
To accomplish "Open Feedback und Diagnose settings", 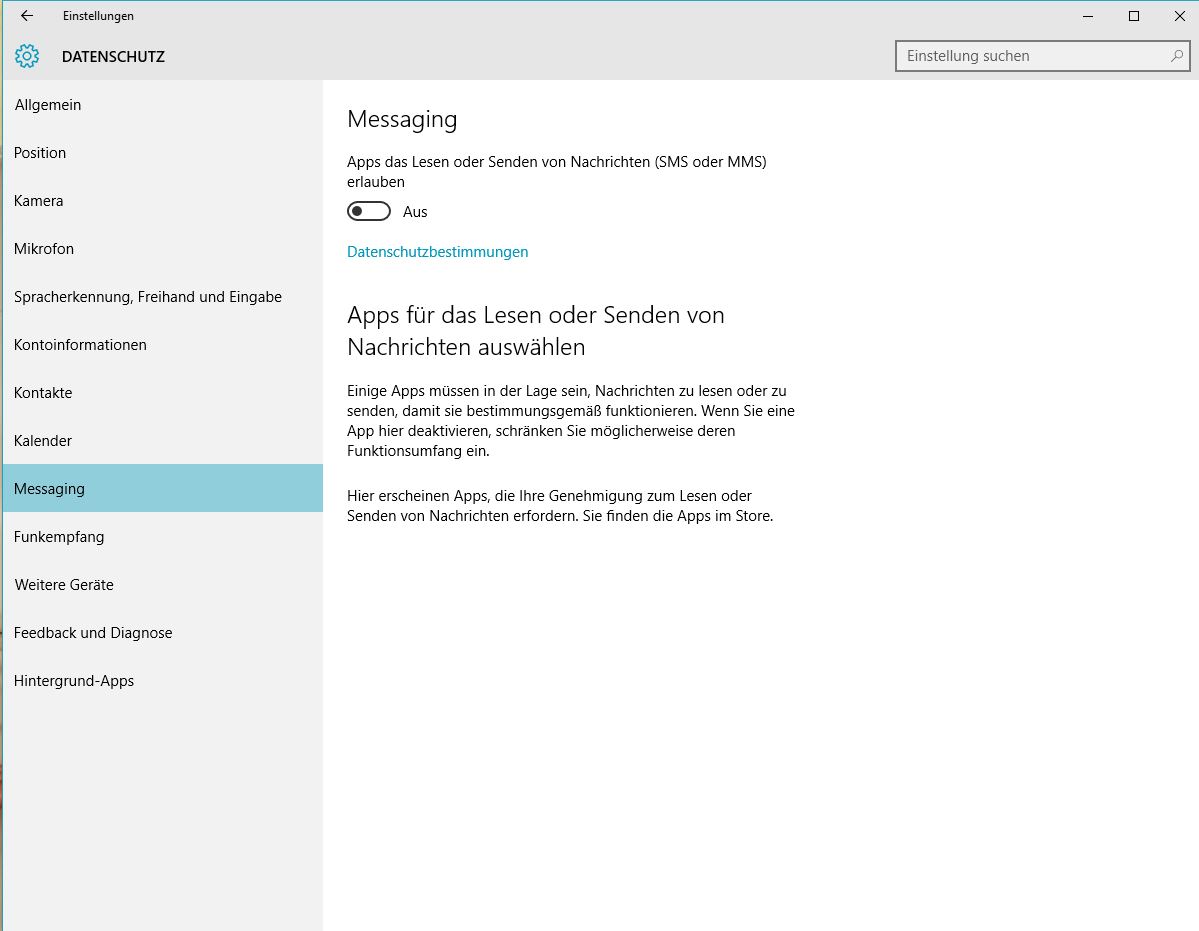I will [x=163, y=633].
